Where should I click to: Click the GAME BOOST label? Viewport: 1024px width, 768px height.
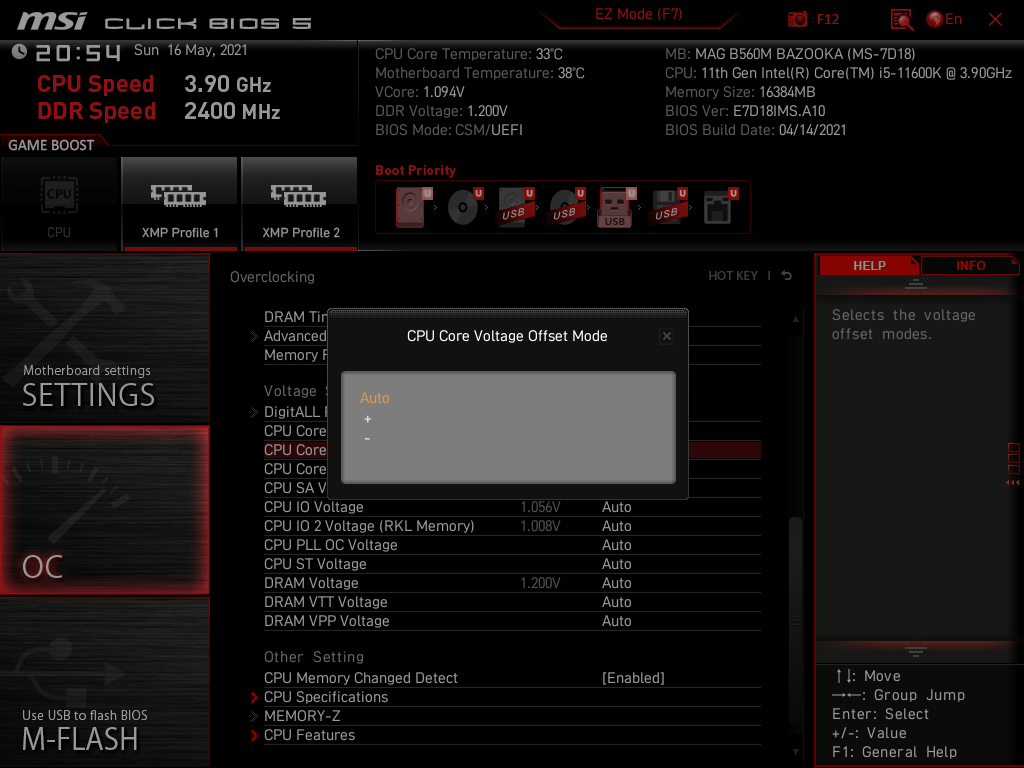click(51, 145)
